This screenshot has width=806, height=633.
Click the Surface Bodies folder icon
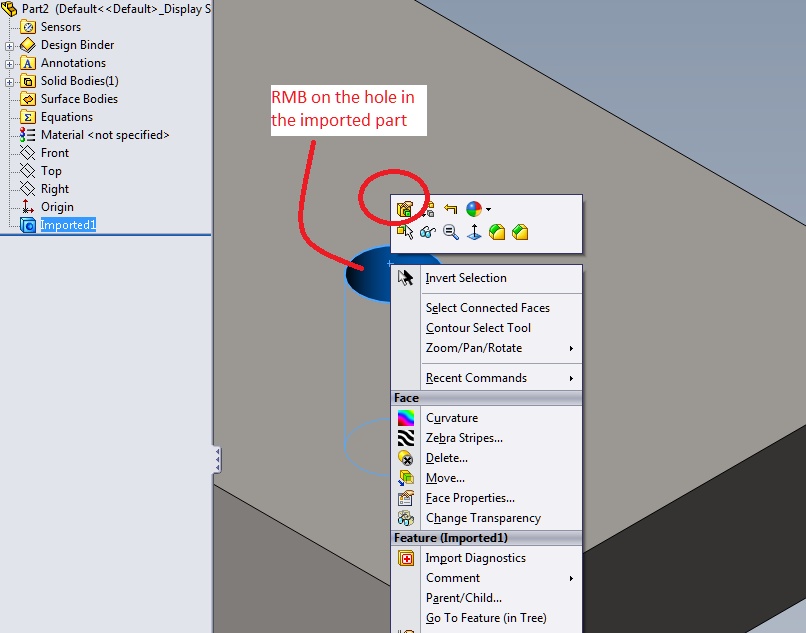click(x=28, y=99)
